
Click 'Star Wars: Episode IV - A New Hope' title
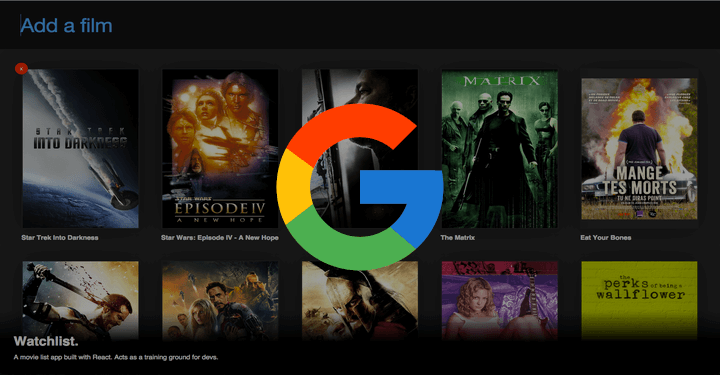click(x=219, y=238)
